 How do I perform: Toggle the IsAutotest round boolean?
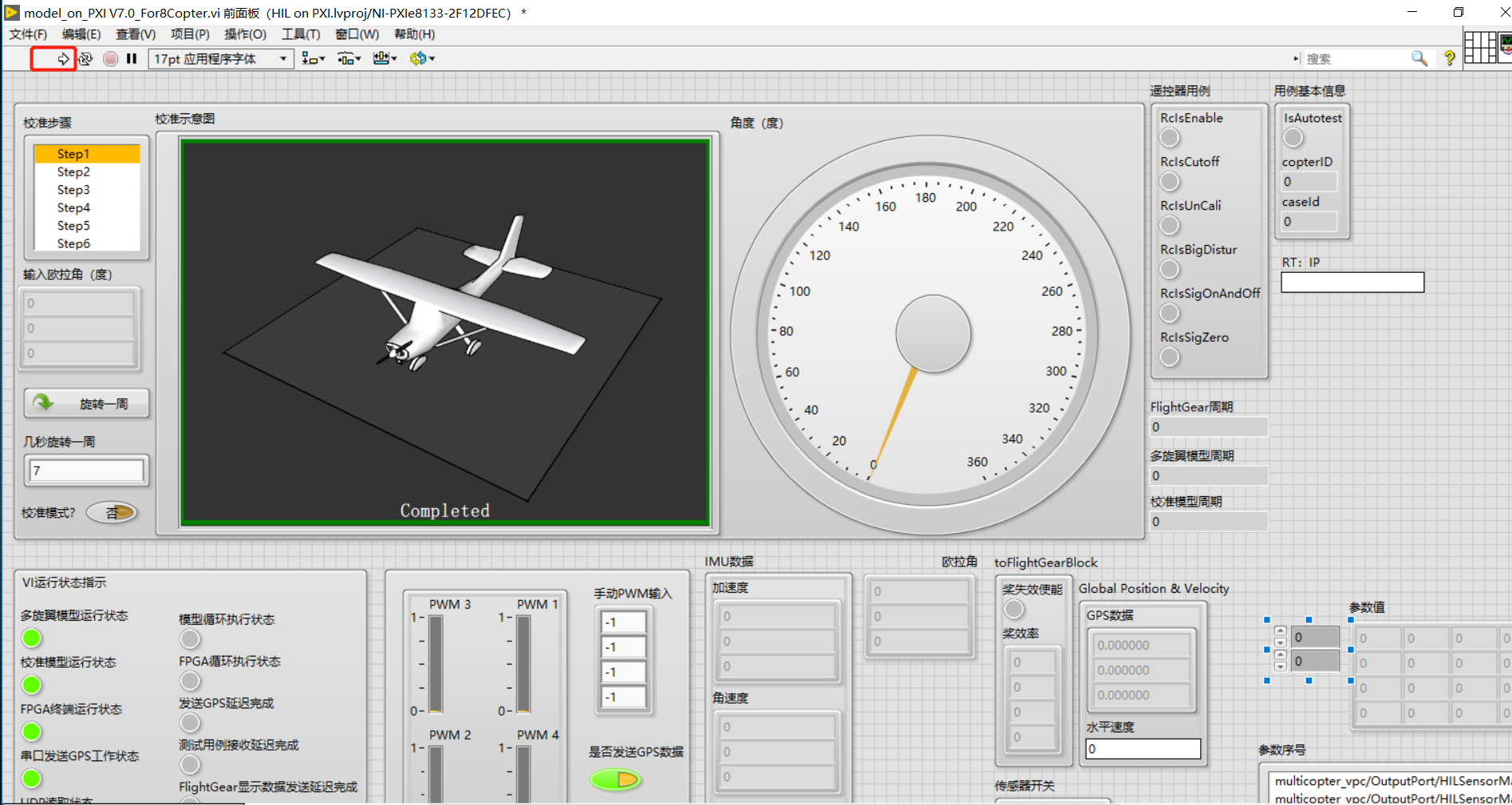pos(1293,138)
